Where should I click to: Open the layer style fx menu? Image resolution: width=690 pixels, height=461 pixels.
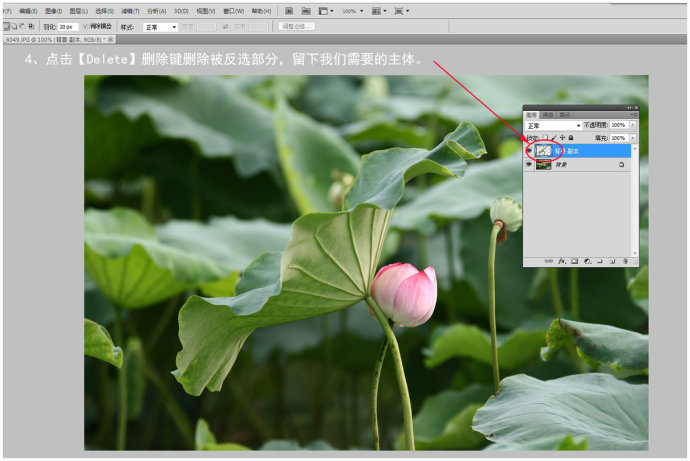[562, 260]
